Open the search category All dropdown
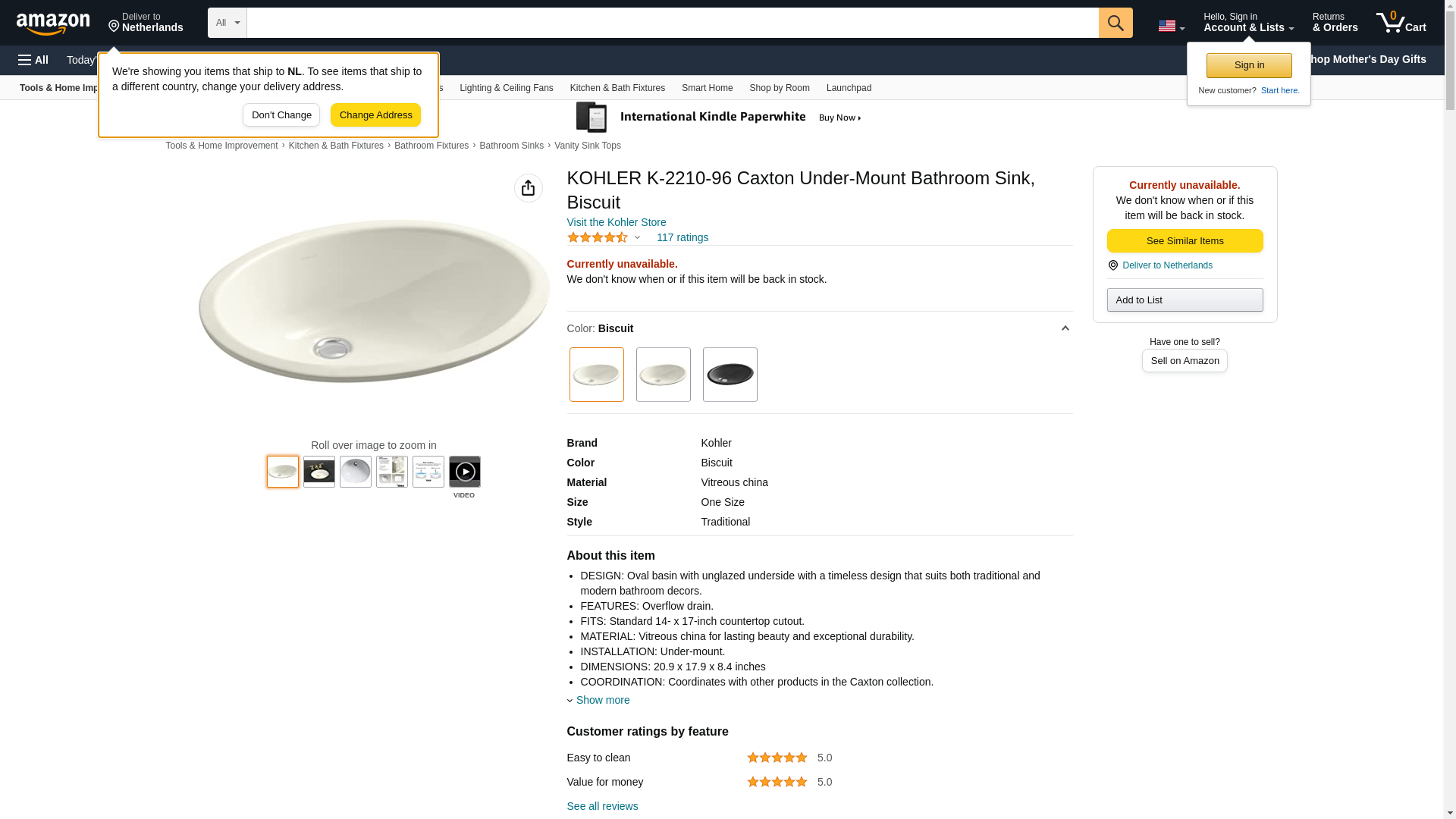 227,23
